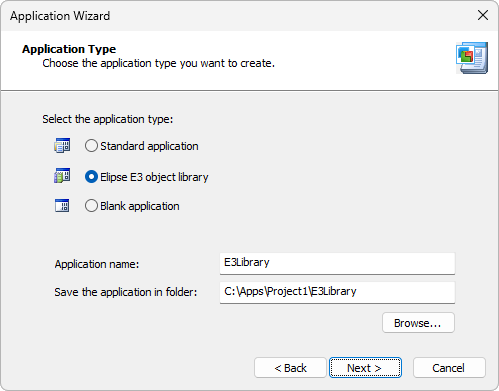Click the Standard application icon

coord(62,146)
